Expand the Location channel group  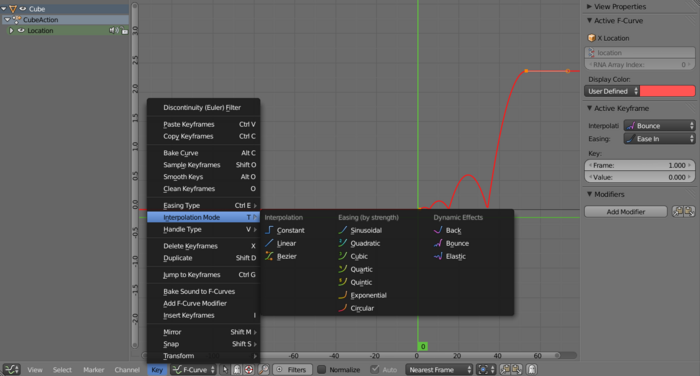coord(11,30)
